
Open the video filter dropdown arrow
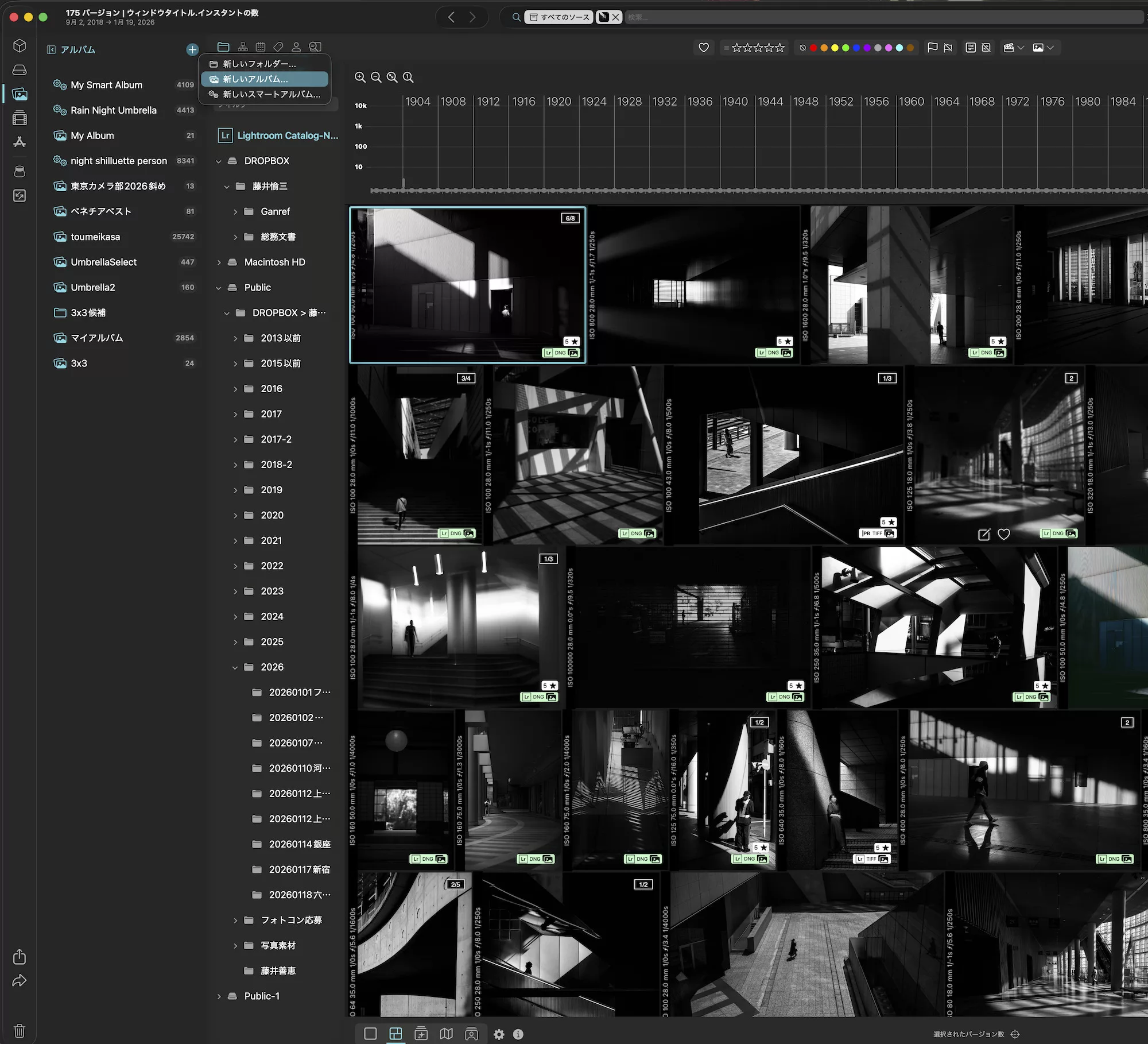(x=1021, y=48)
